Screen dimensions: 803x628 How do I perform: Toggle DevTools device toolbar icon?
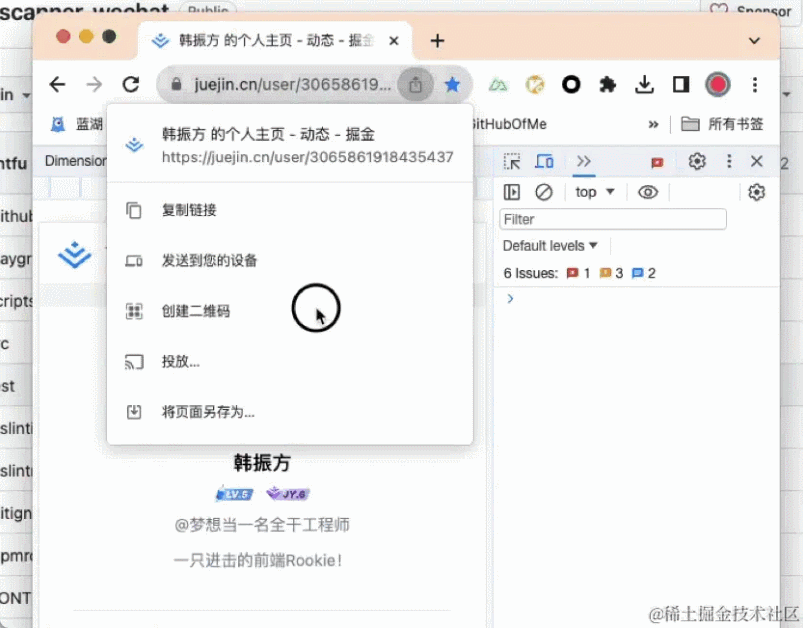click(x=544, y=162)
